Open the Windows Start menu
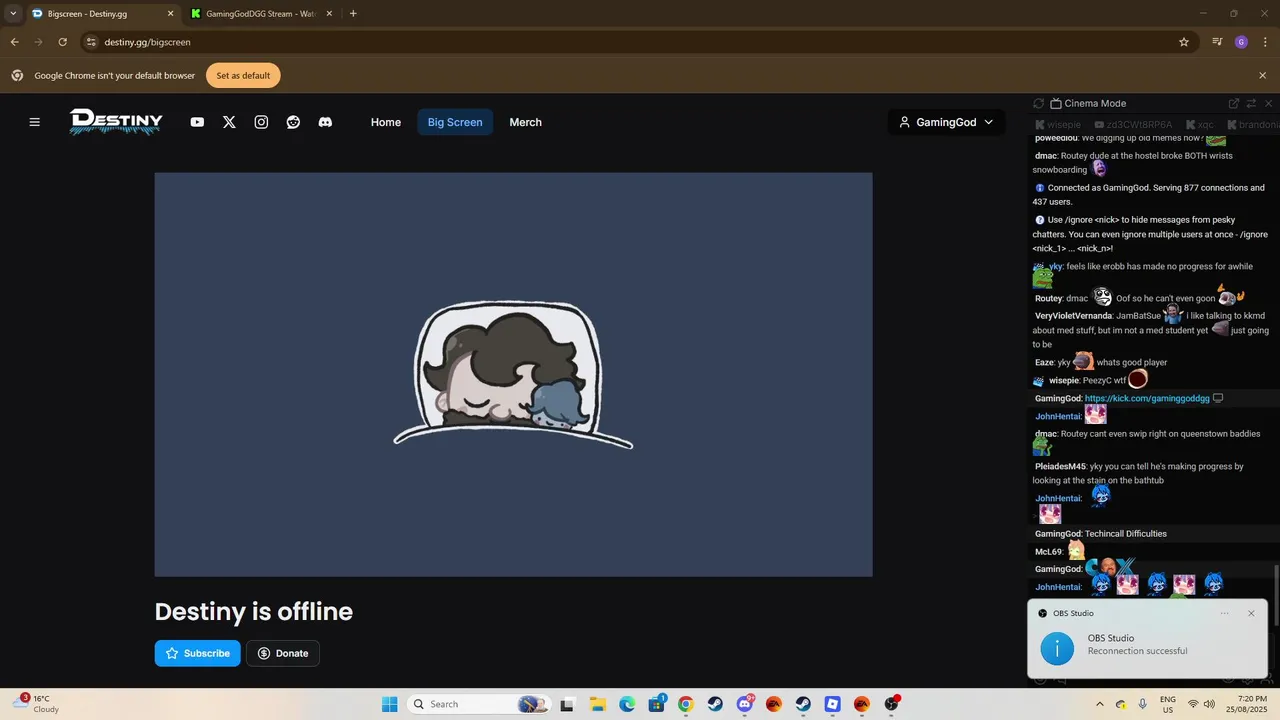The width and height of the screenshot is (1280, 720). coord(390,704)
